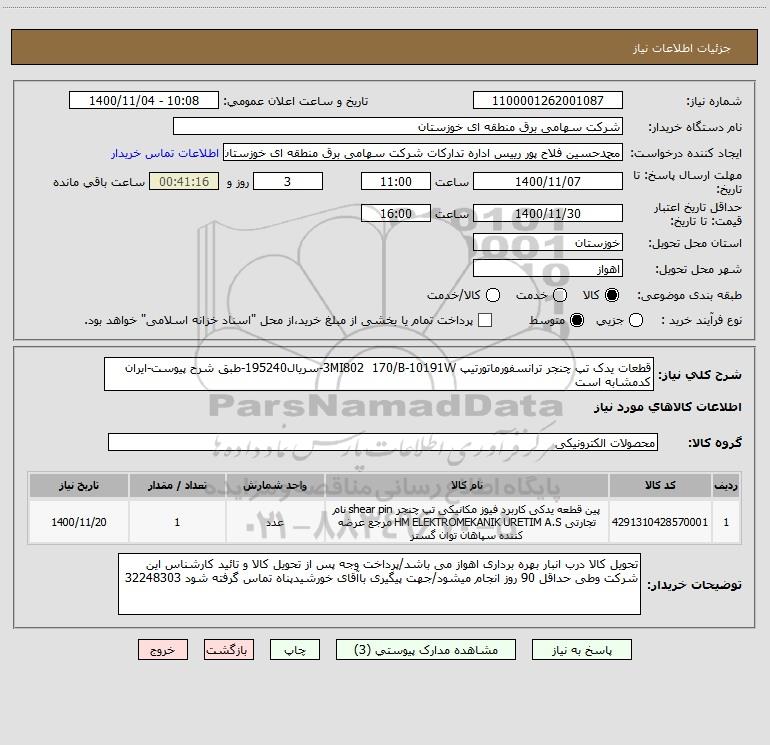Click the 'تعداد / مقدار' column header
The width and height of the screenshot is (770, 745).
[x=177, y=486]
